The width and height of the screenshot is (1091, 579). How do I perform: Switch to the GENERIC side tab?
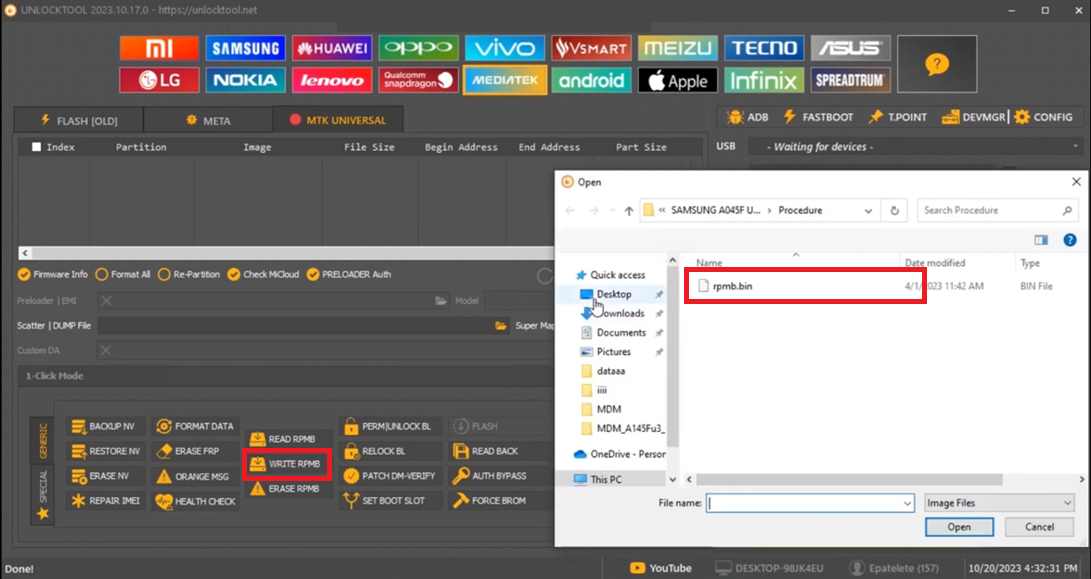click(43, 440)
